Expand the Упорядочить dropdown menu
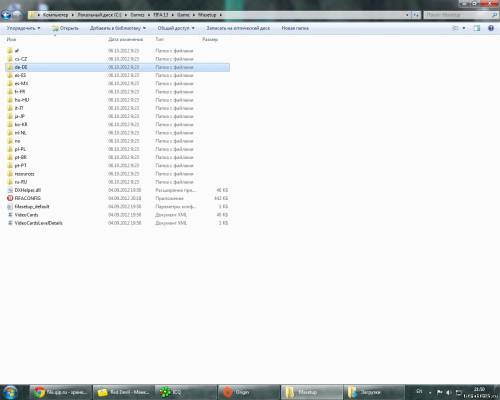Screen dimensions: 500x400 click(23, 28)
